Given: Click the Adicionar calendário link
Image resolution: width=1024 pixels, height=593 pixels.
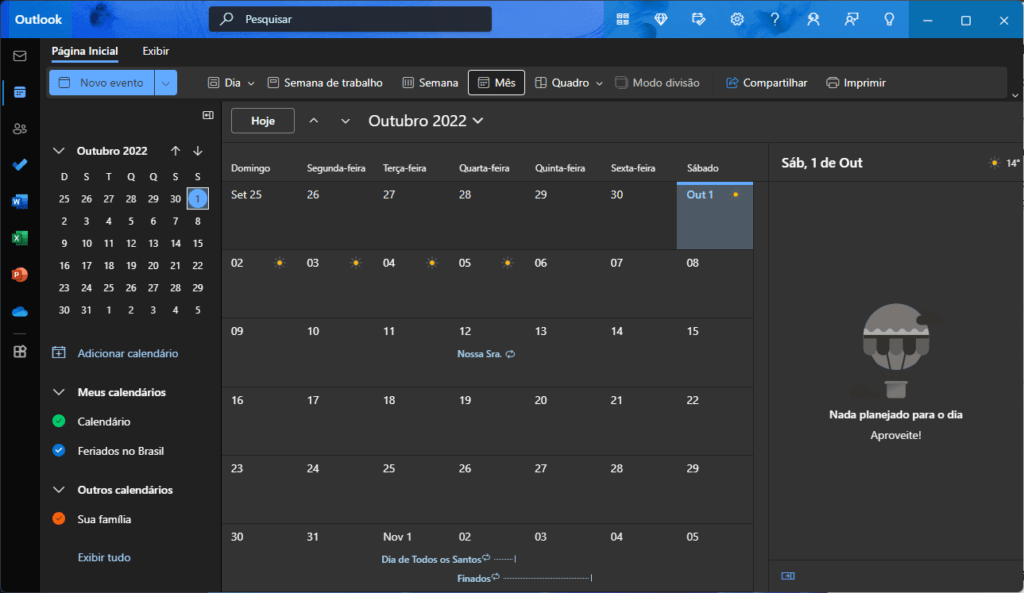Looking at the screenshot, I should tap(127, 353).
